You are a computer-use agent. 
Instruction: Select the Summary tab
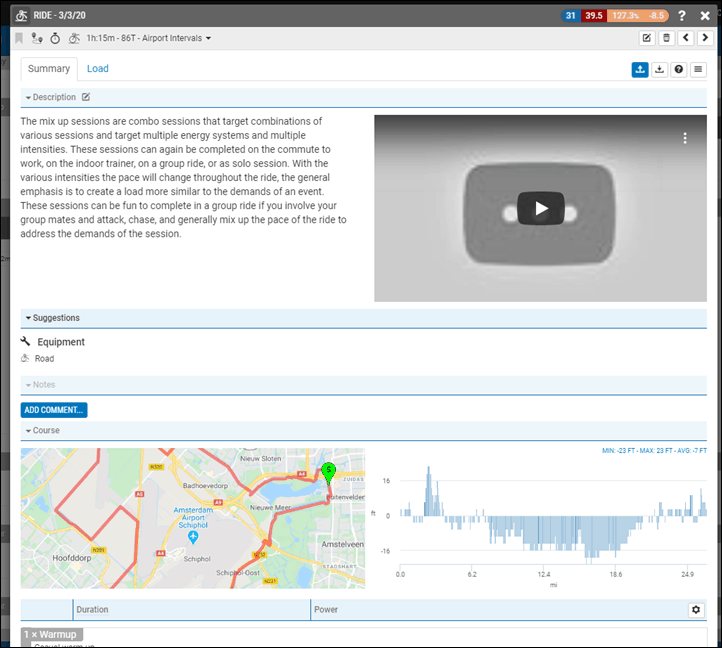[x=49, y=69]
